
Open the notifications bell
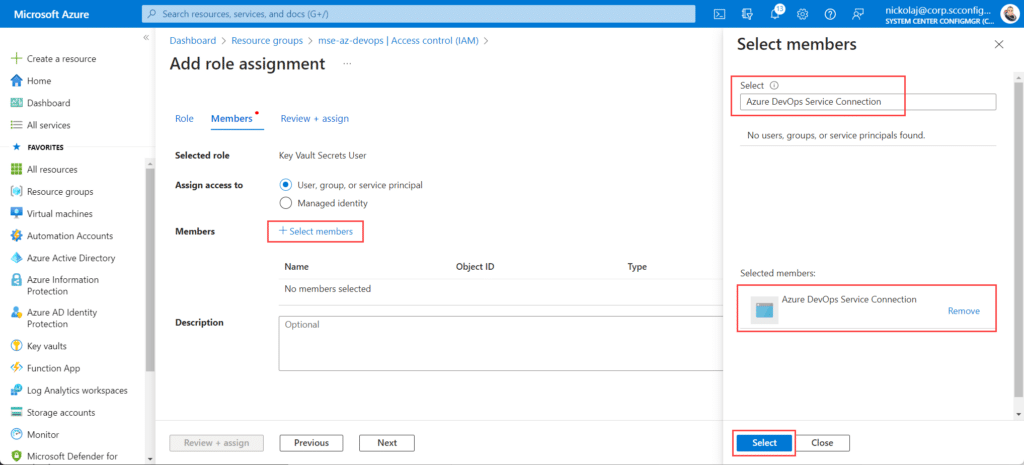click(x=775, y=14)
